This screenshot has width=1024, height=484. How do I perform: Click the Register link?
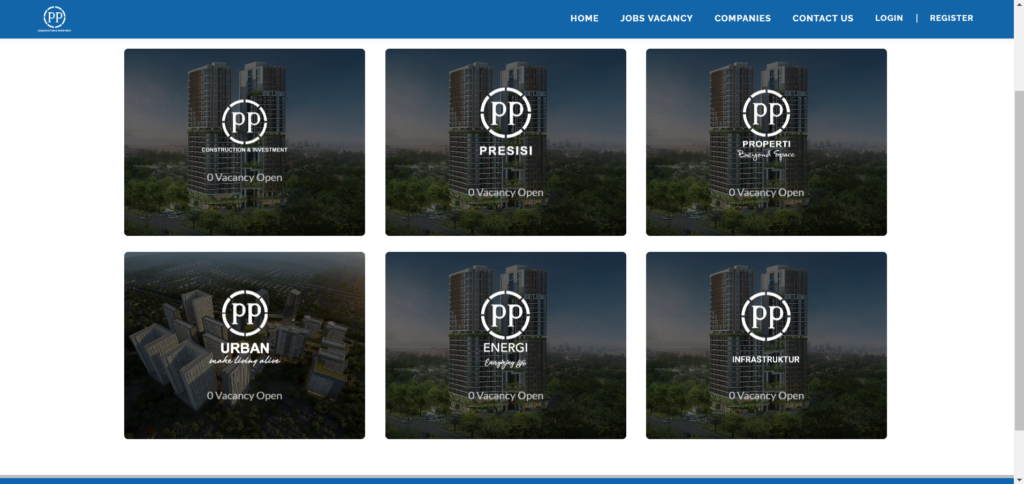pos(951,18)
